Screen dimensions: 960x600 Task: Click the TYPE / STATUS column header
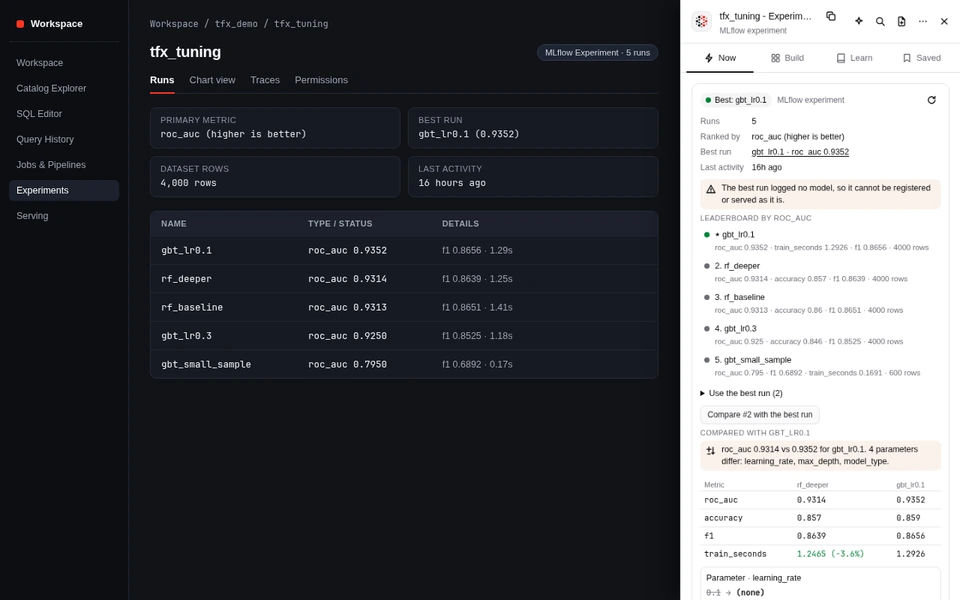[x=340, y=223]
